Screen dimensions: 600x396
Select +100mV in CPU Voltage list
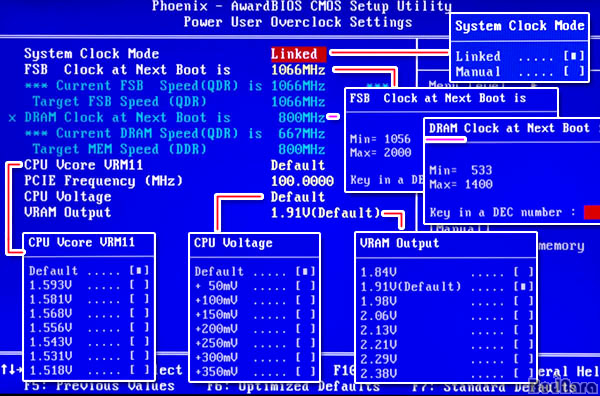click(x=255, y=300)
